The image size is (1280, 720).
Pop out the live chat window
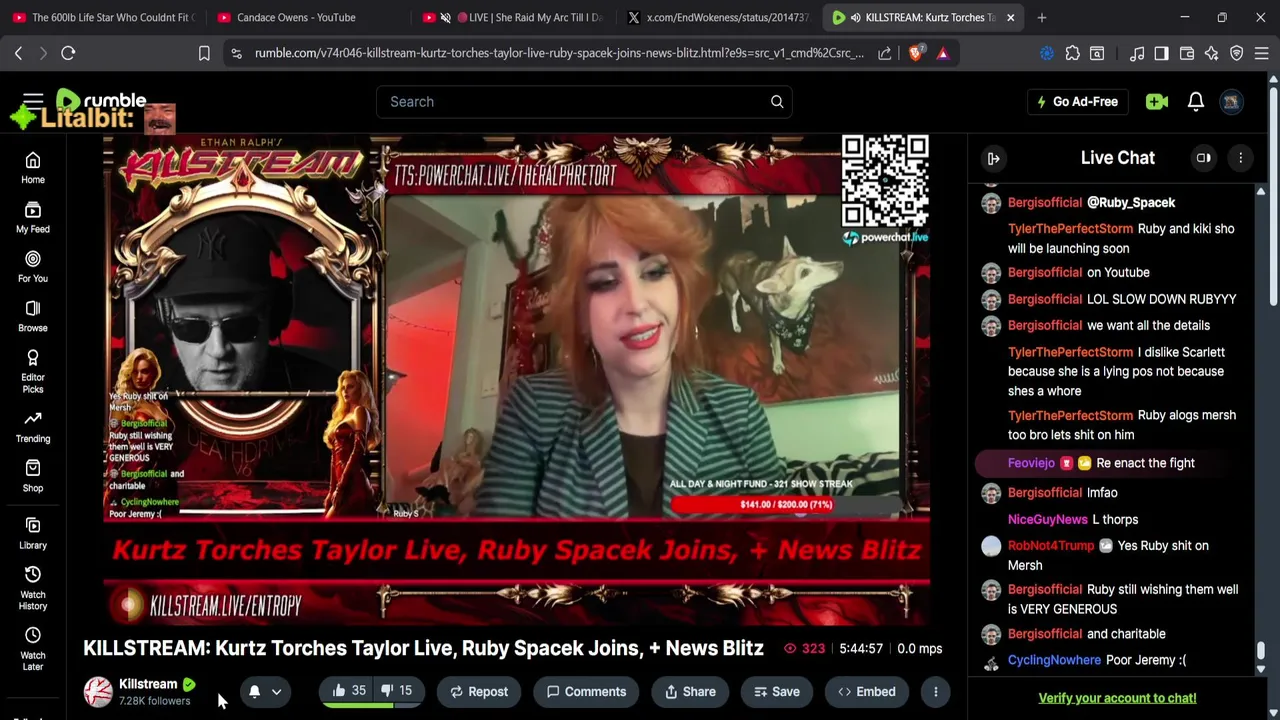pyautogui.click(x=1204, y=158)
